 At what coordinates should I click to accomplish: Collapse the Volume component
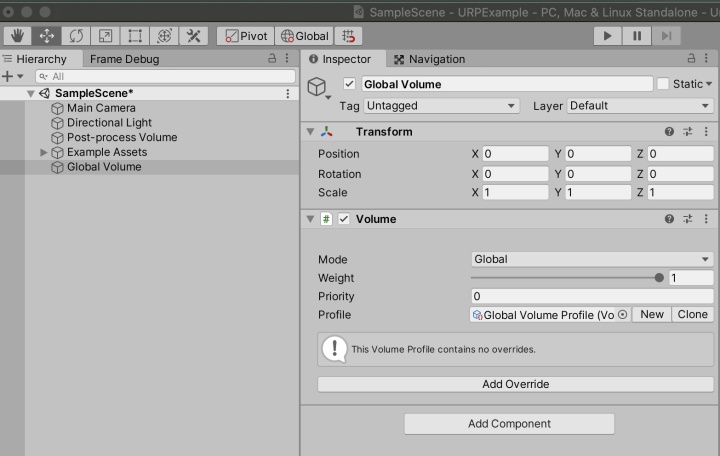(310, 219)
